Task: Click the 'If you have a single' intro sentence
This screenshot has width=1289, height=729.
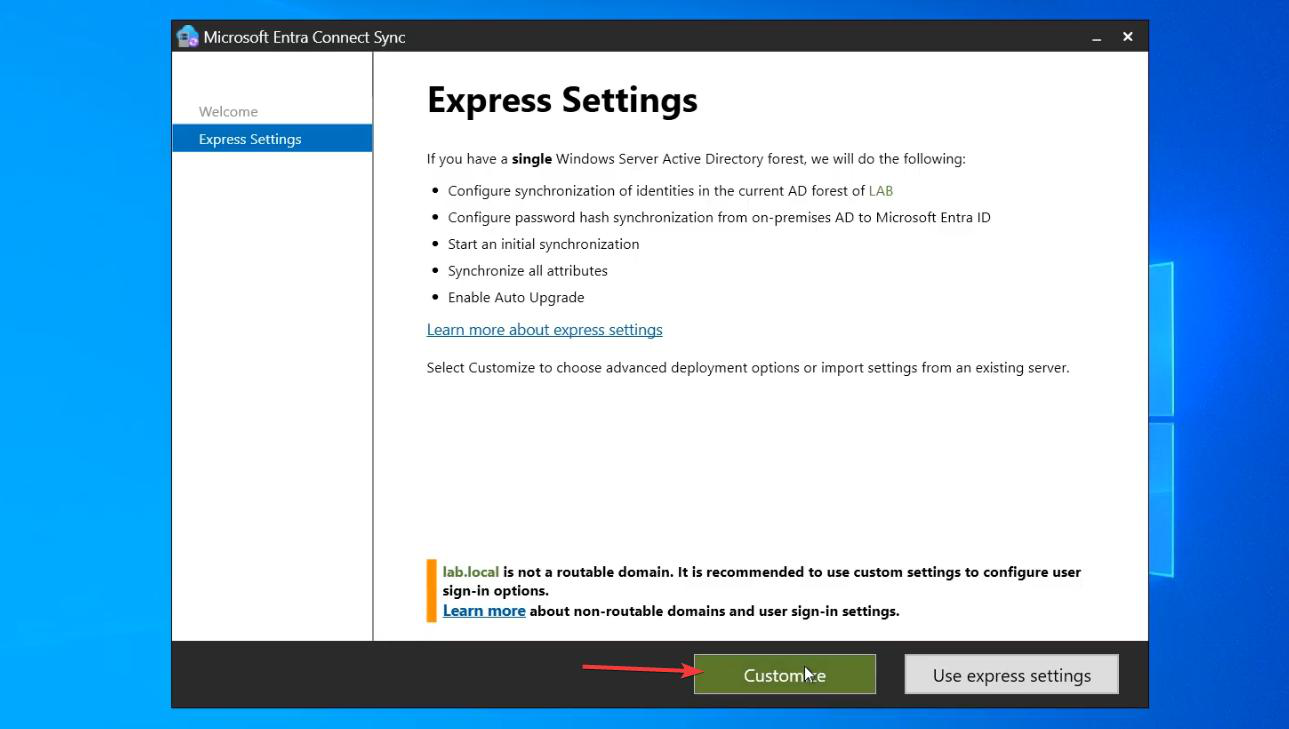Action: point(696,159)
